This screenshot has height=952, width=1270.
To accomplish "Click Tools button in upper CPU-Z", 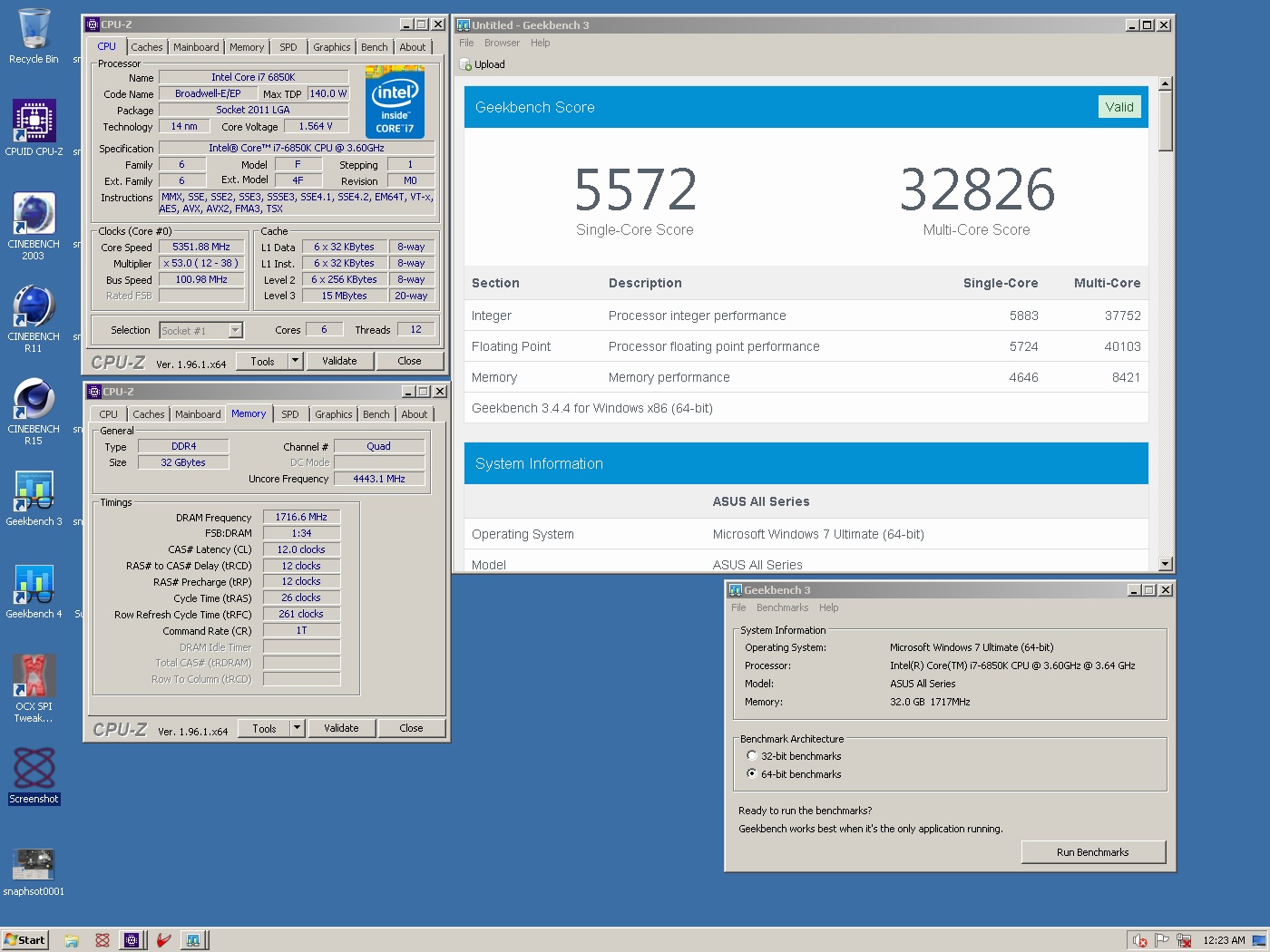I will click(262, 361).
